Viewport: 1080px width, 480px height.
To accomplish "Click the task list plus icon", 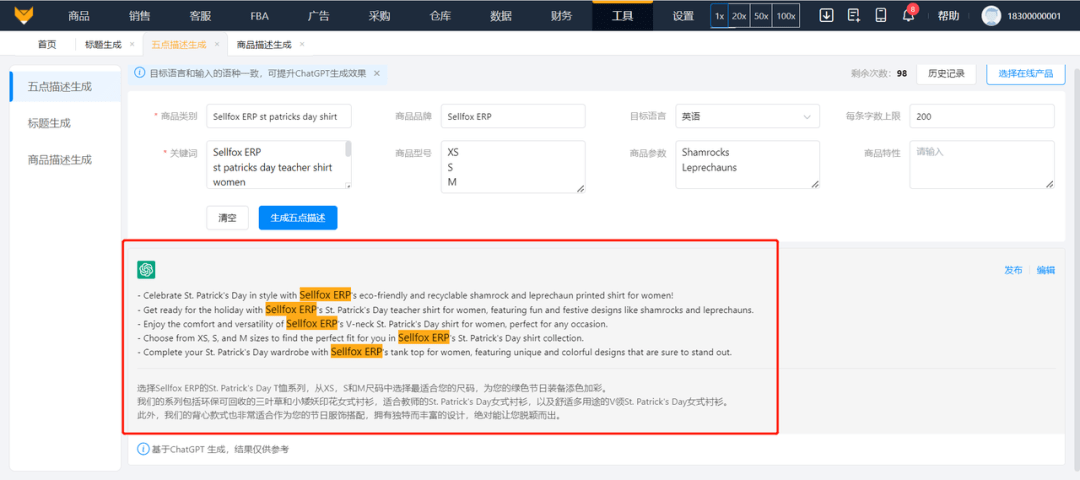I will 853,15.
